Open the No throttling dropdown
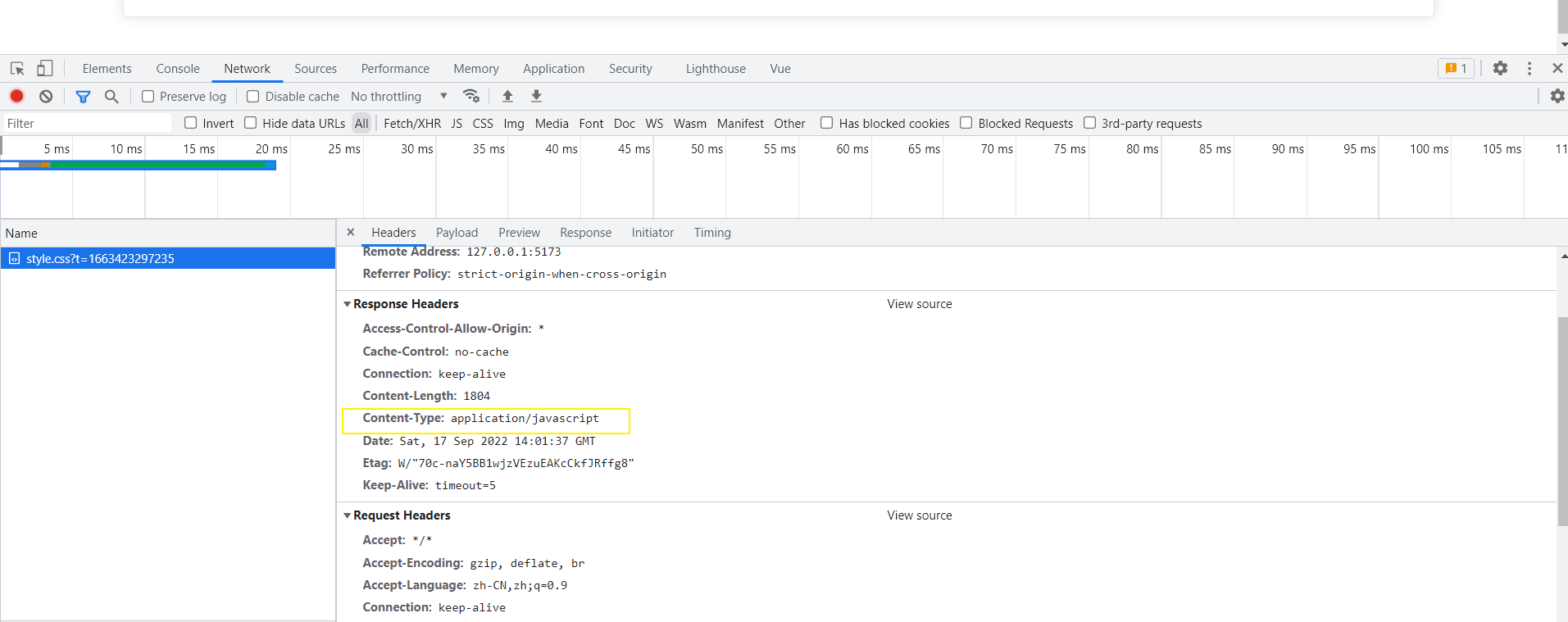The width and height of the screenshot is (1568, 622). 398,97
